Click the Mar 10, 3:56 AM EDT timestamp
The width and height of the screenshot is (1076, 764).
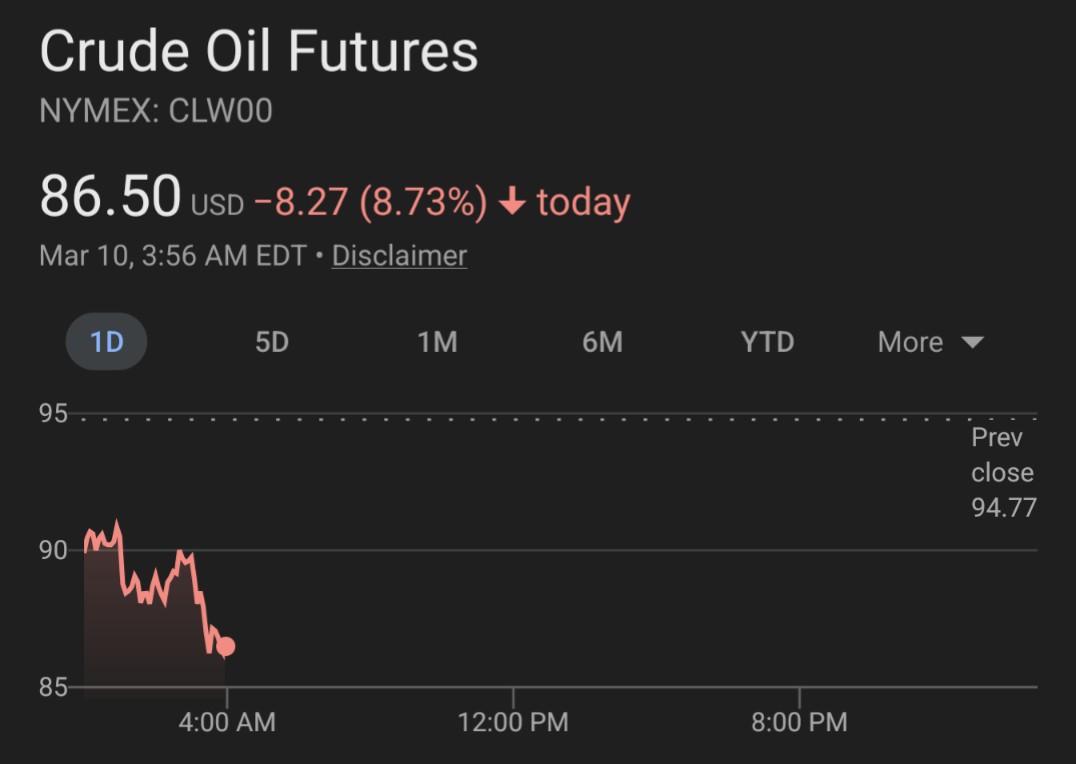172,256
